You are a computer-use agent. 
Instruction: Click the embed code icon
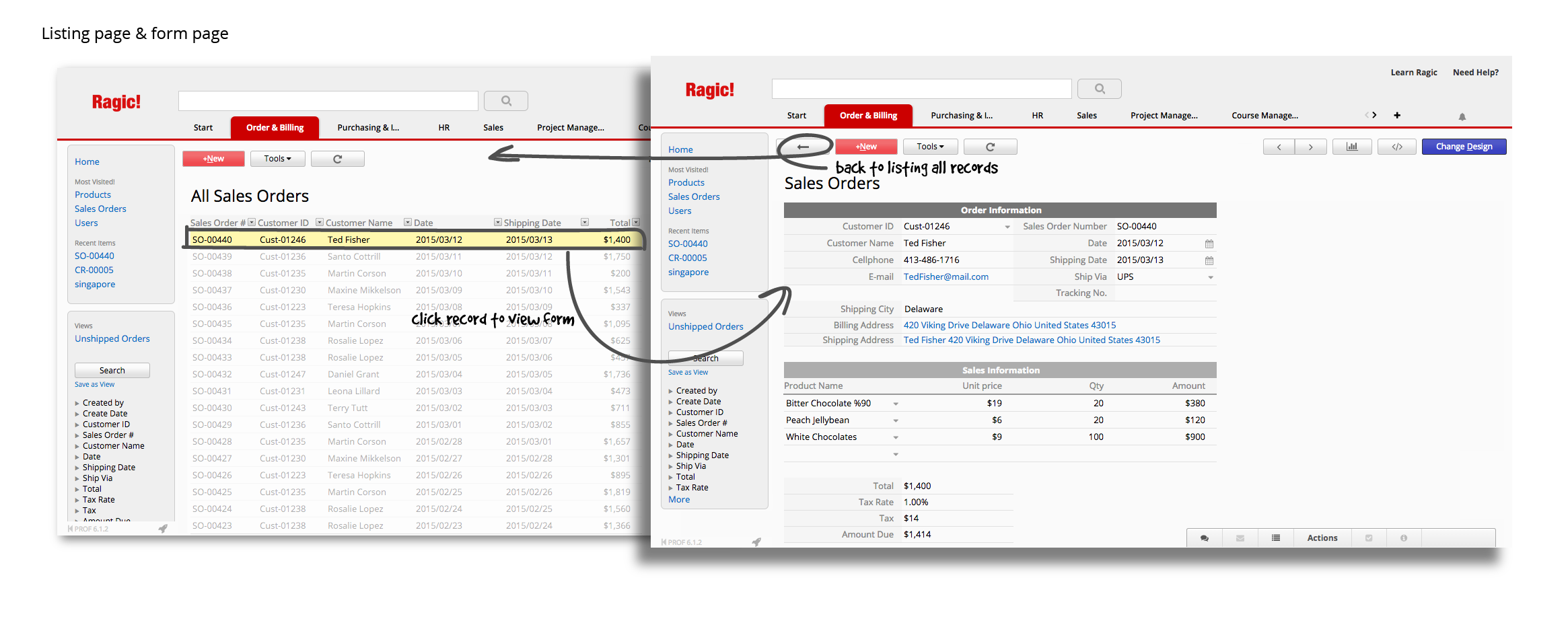[1397, 147]
